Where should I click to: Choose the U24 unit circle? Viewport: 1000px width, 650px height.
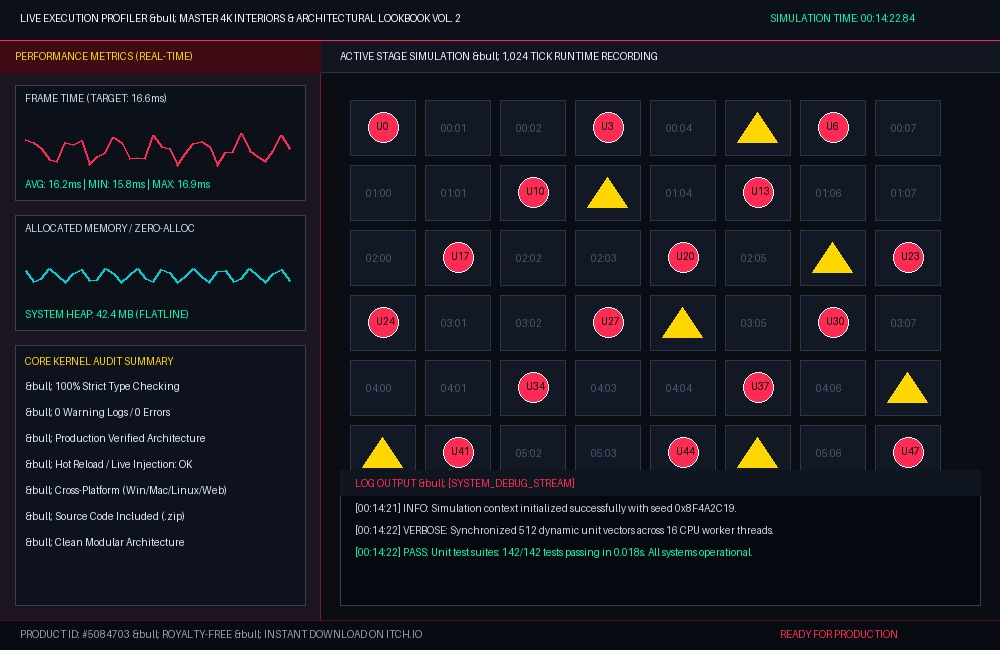pos(383,322)
